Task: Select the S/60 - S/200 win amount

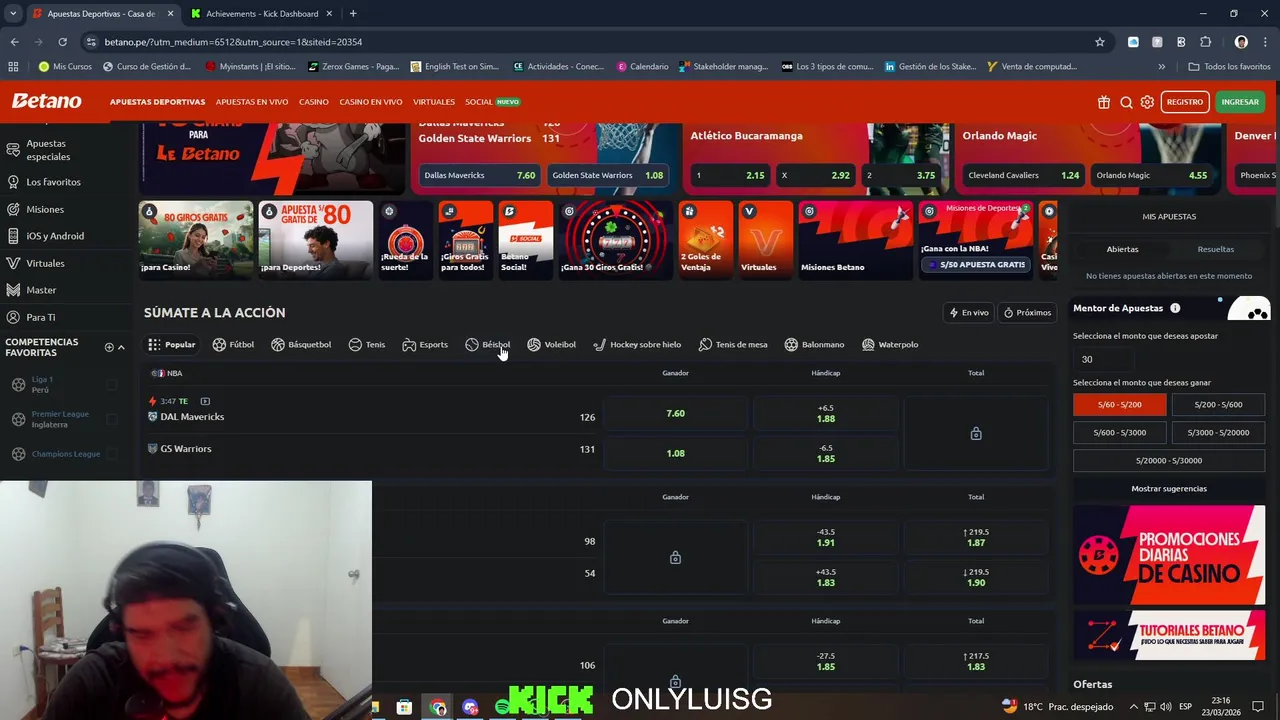Action: (1119, 404)
